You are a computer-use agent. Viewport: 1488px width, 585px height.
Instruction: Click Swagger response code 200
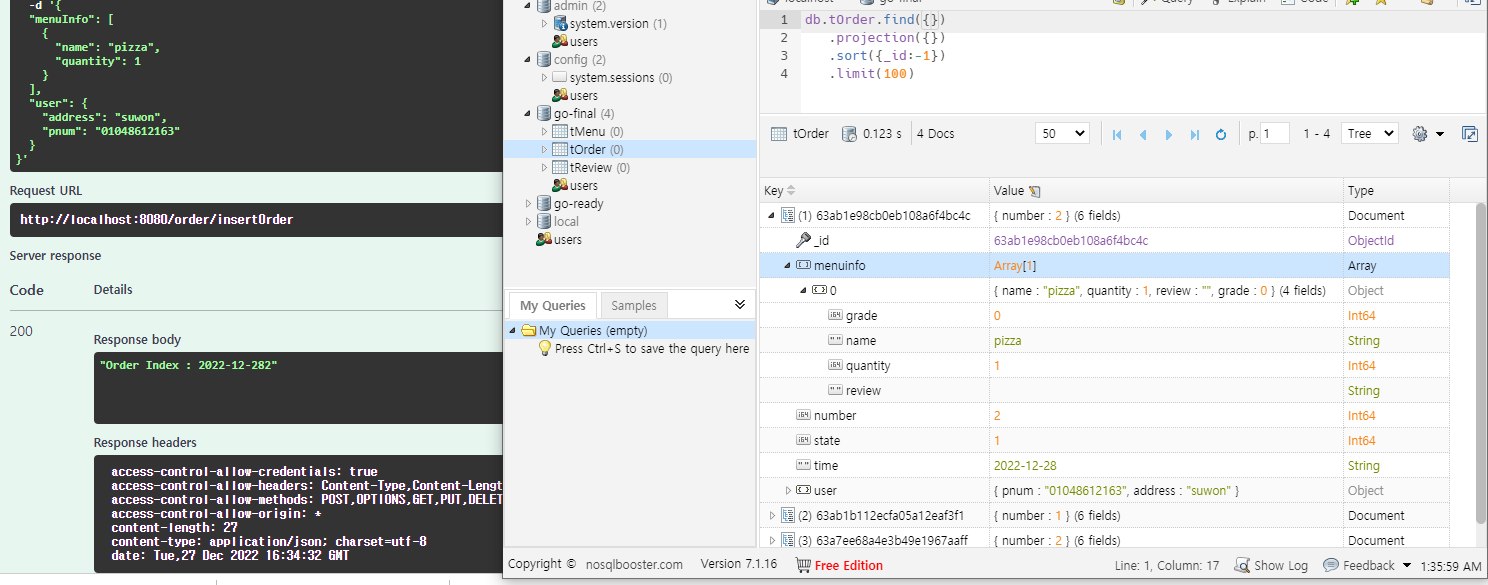(x=21, y=331)
